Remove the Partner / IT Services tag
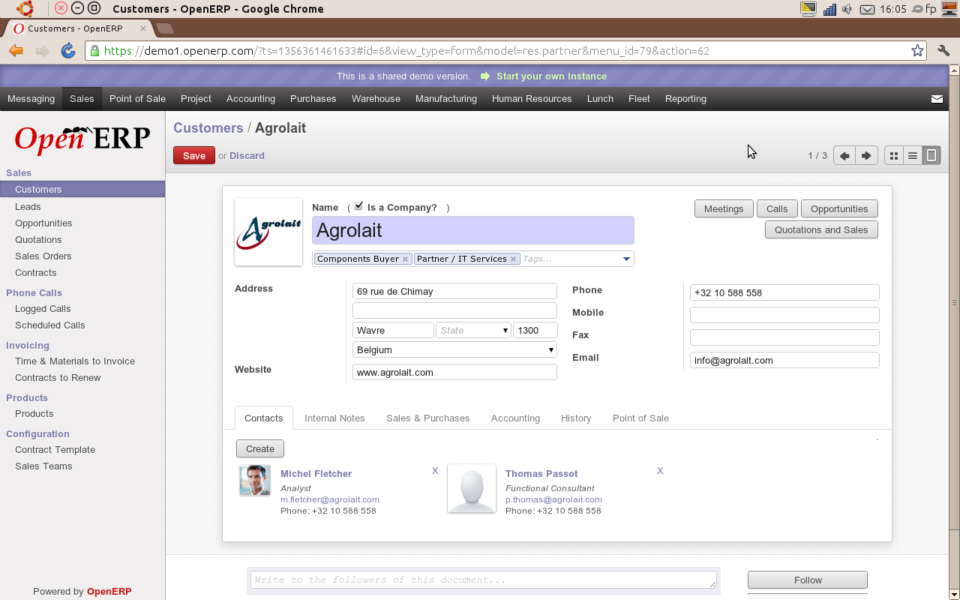This screenshot has height=600, width=960. pyautogui.click(x=513, y=259)
